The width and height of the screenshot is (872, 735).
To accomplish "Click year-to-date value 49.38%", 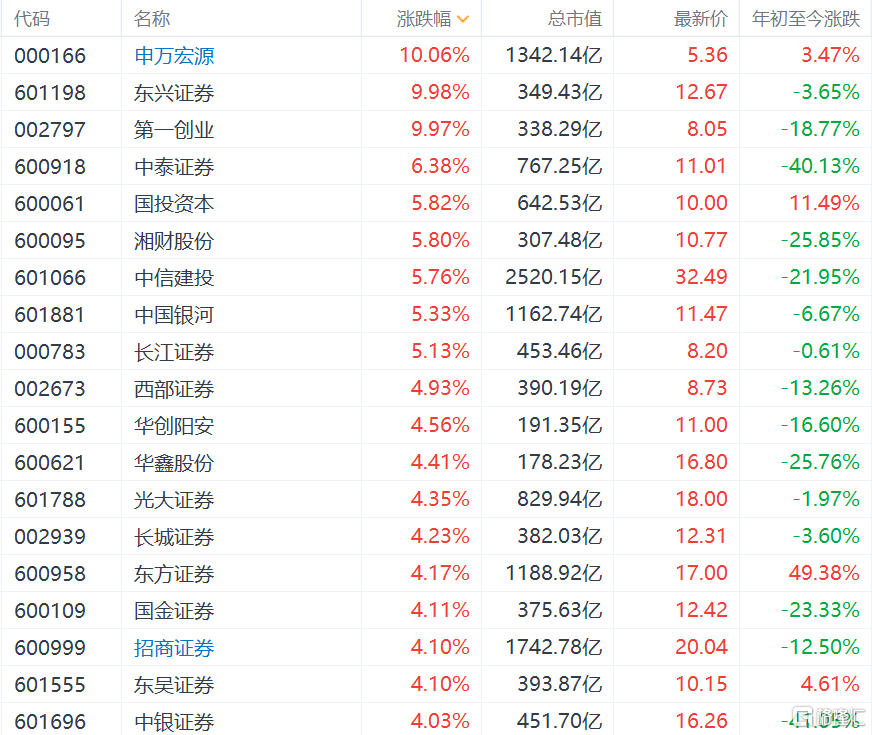I will point(824,573).
